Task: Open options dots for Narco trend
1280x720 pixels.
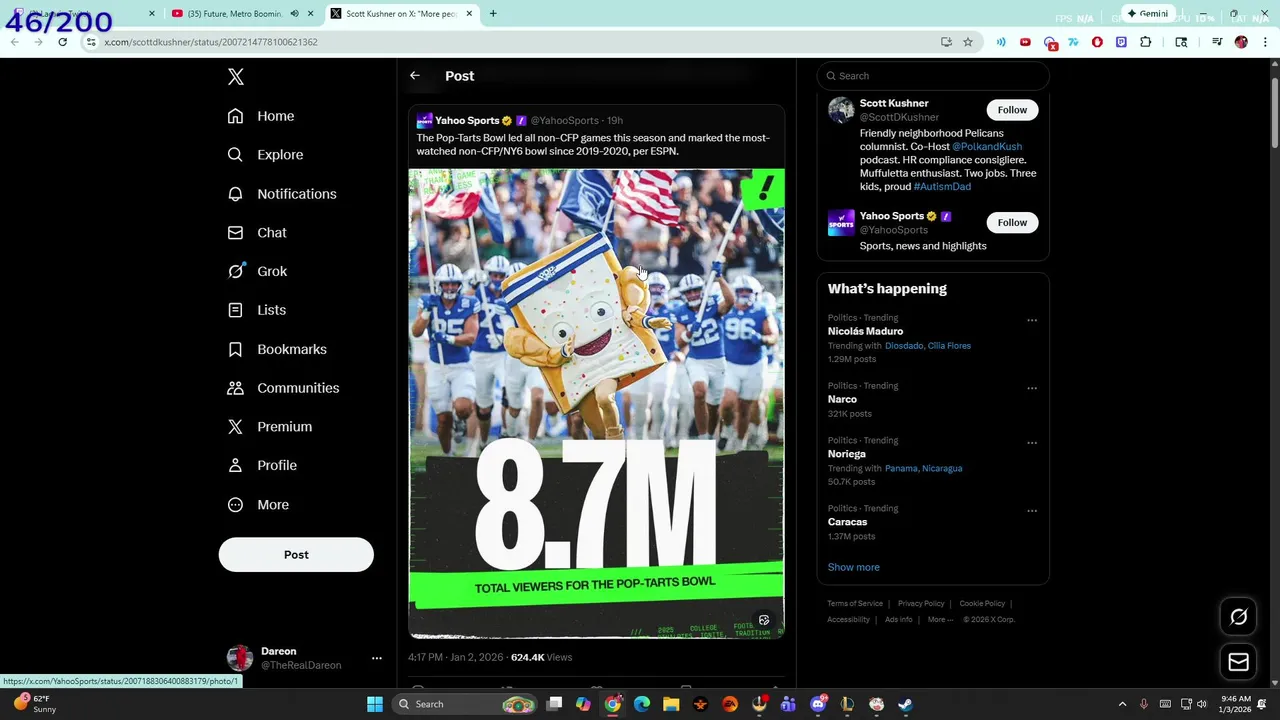Action: [x=1032, y=389]
